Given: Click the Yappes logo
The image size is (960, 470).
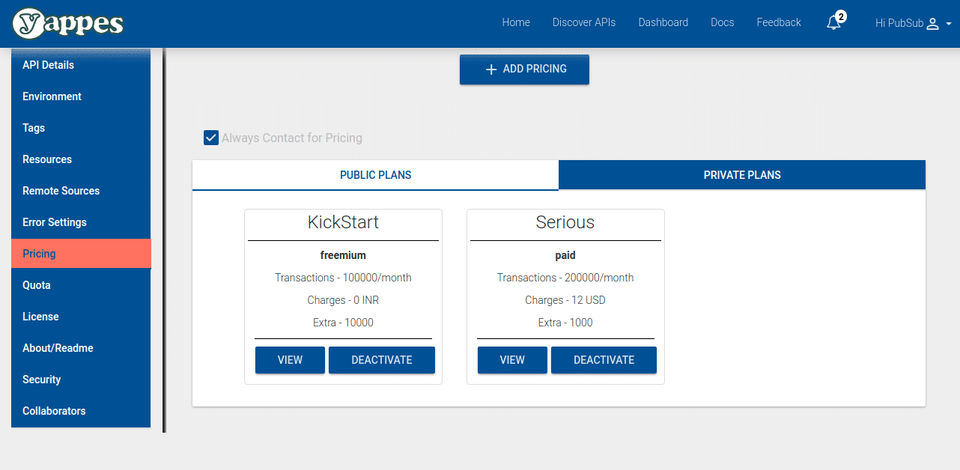Looking at the screenshot, I should [x=70, y=23].
